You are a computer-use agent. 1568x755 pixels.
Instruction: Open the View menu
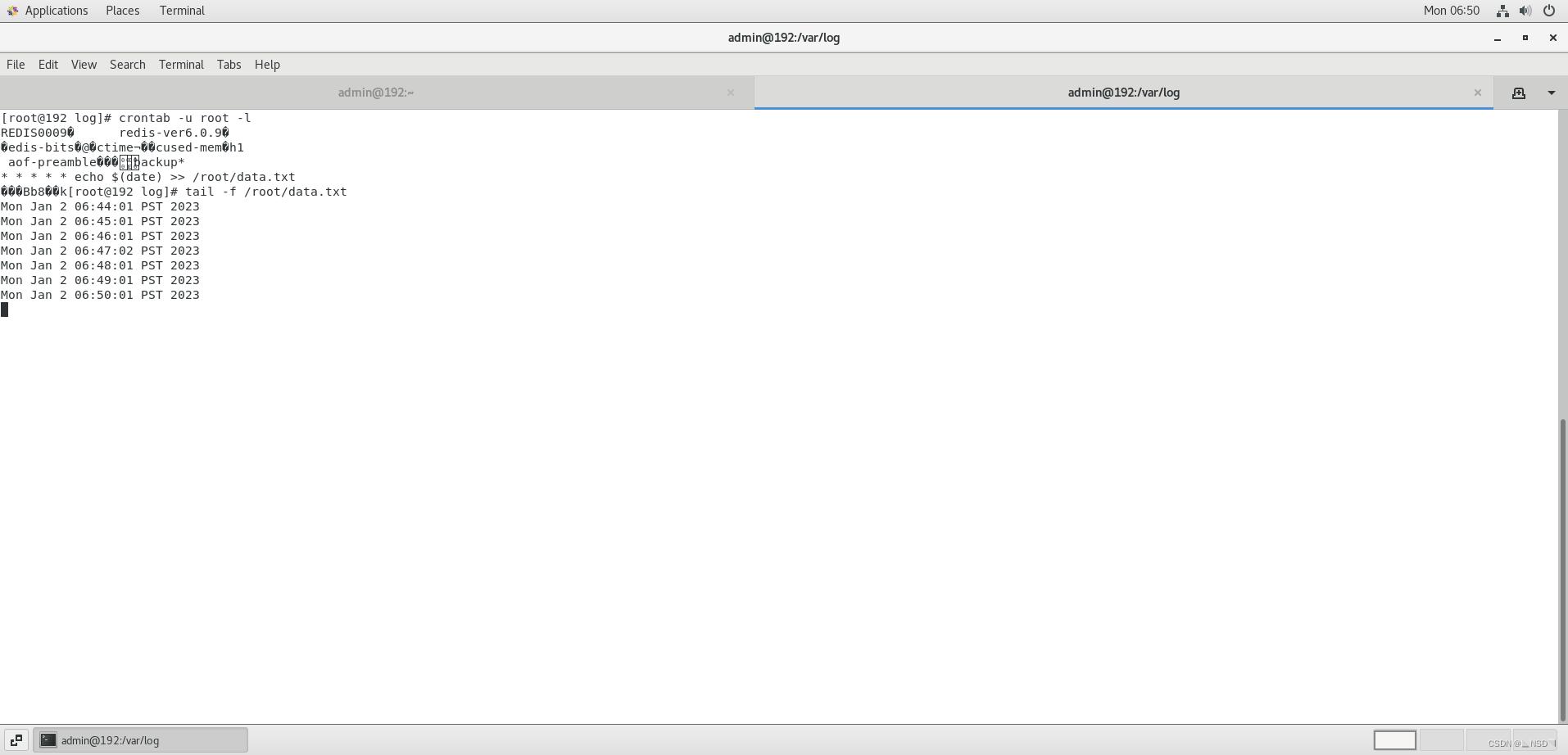pos(84,65)
